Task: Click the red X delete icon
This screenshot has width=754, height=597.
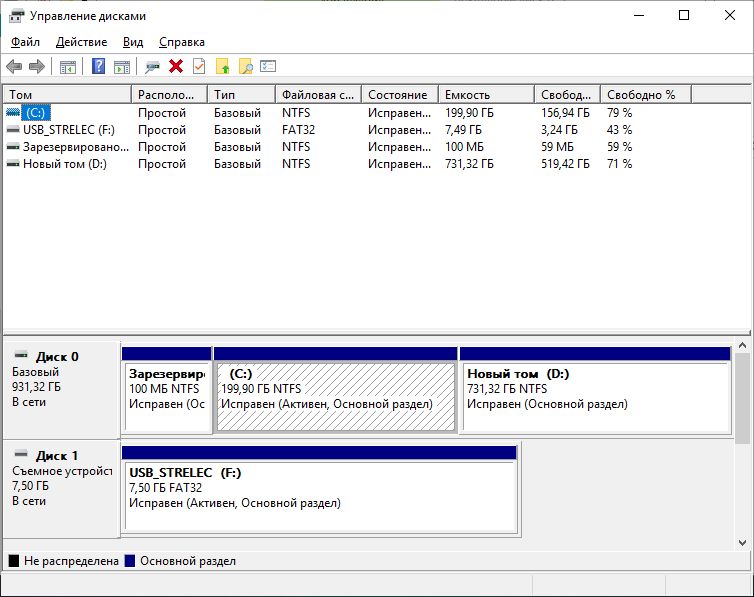Action: click(x=176, y=67)
